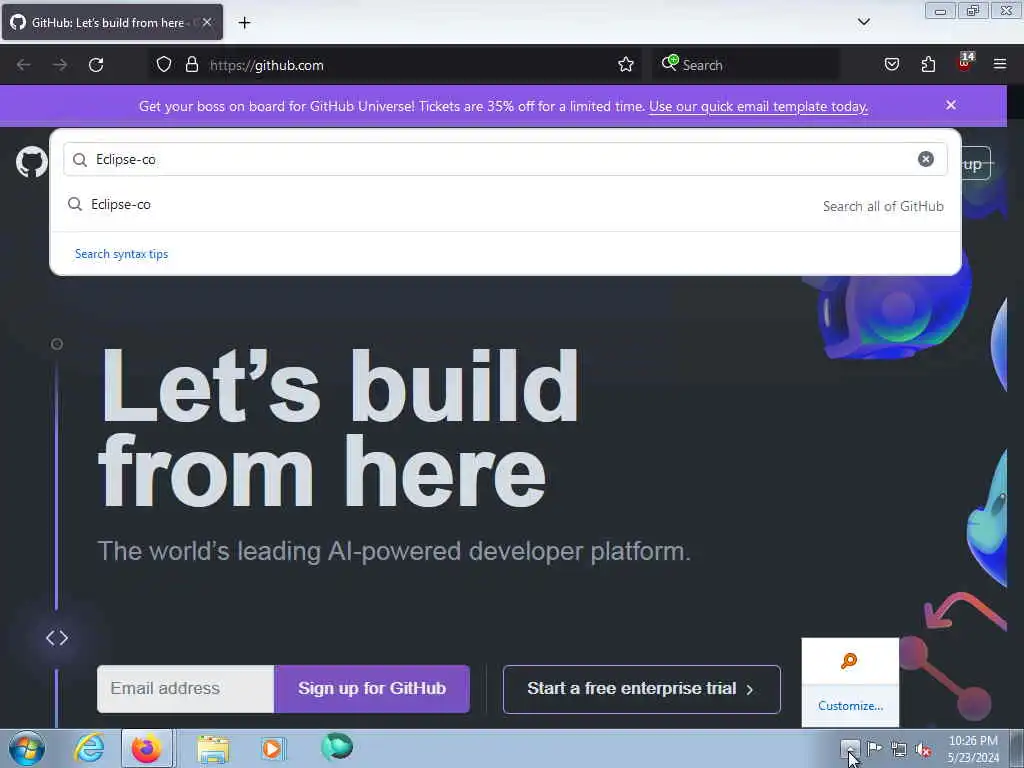Start a free enterprise trial
The image size is (1024, 768).
641,689
